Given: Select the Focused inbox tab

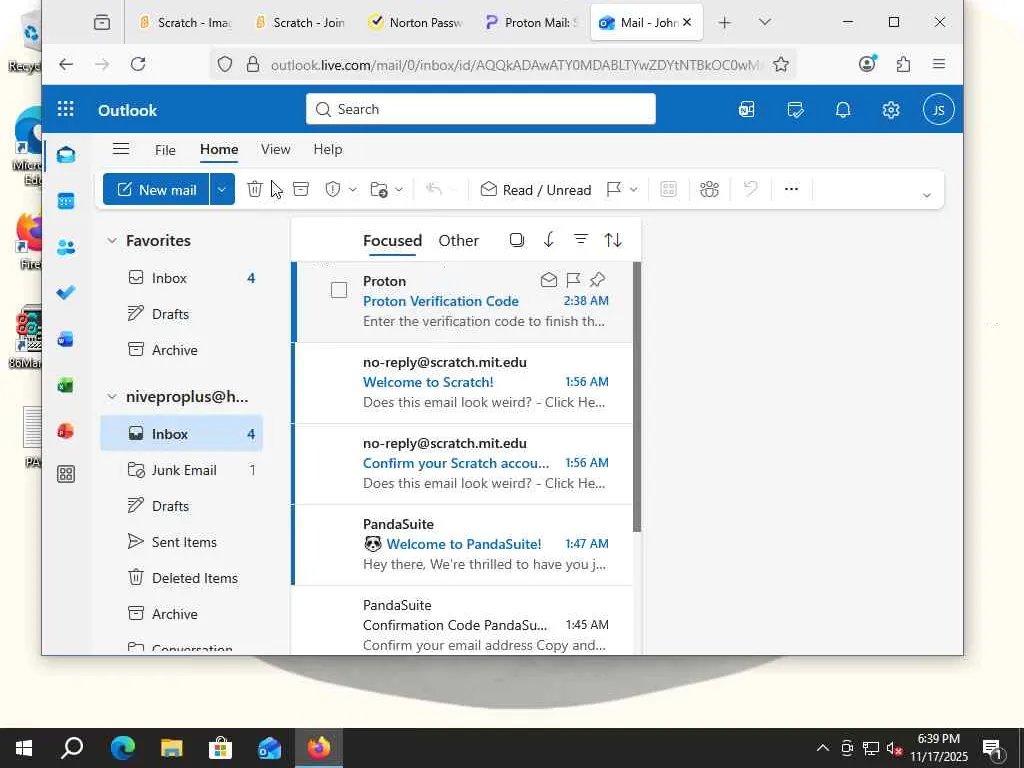Looking at the screenshot, I should tap(392, 240).
